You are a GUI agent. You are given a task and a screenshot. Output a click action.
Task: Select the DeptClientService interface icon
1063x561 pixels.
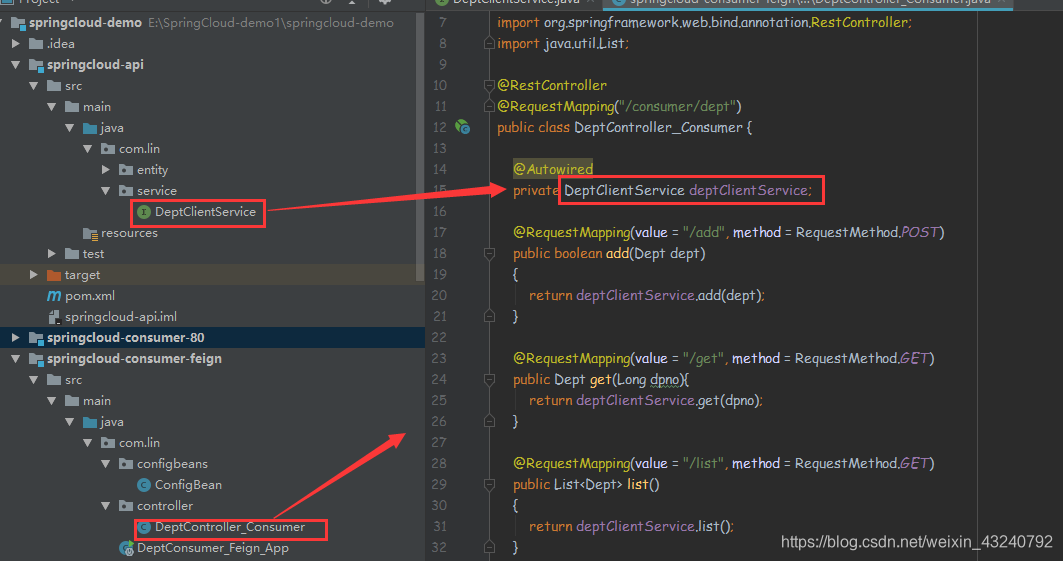144,212
